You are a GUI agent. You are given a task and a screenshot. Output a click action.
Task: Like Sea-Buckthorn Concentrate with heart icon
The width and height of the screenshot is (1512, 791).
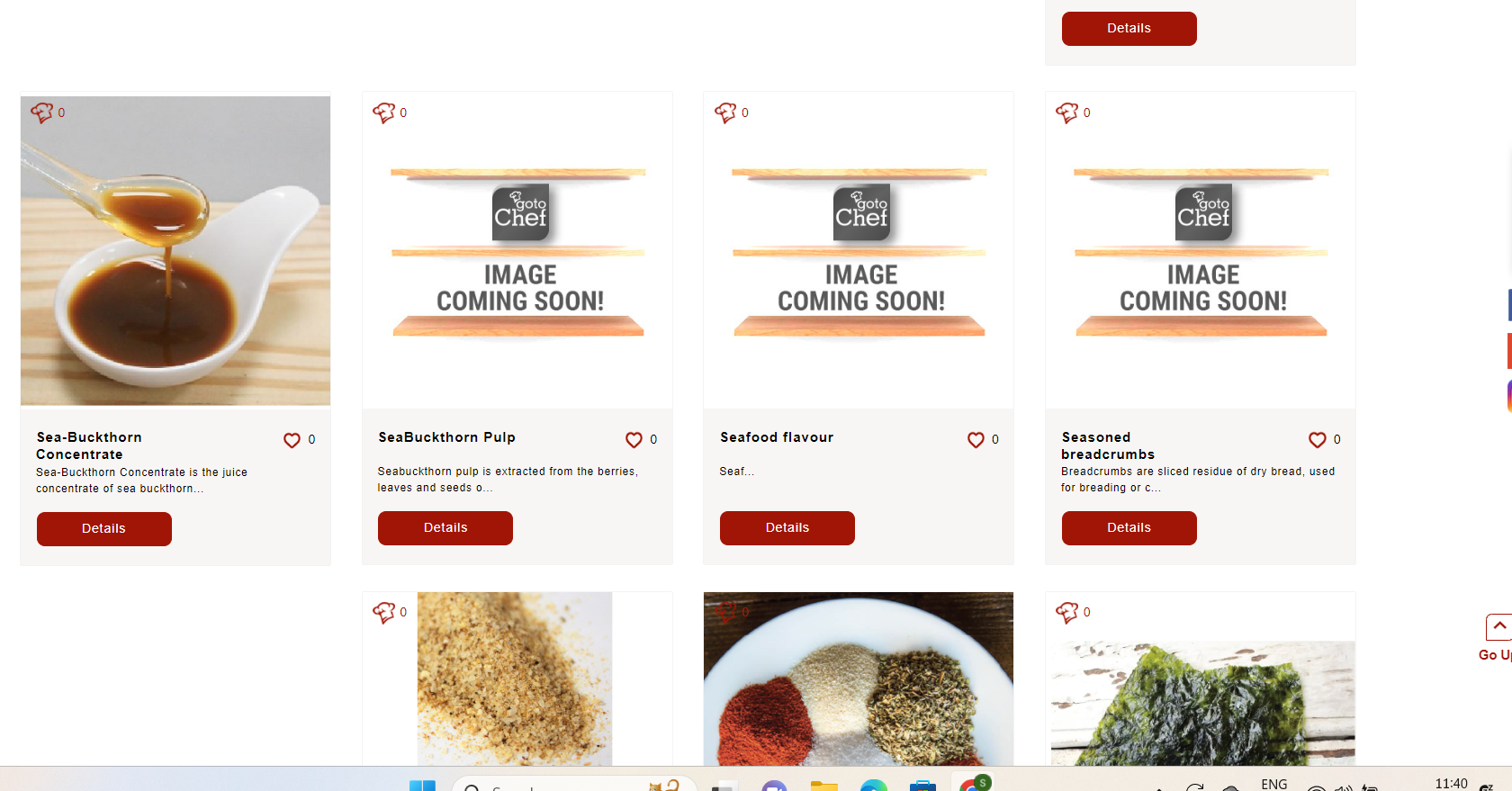tap(292, 440)
